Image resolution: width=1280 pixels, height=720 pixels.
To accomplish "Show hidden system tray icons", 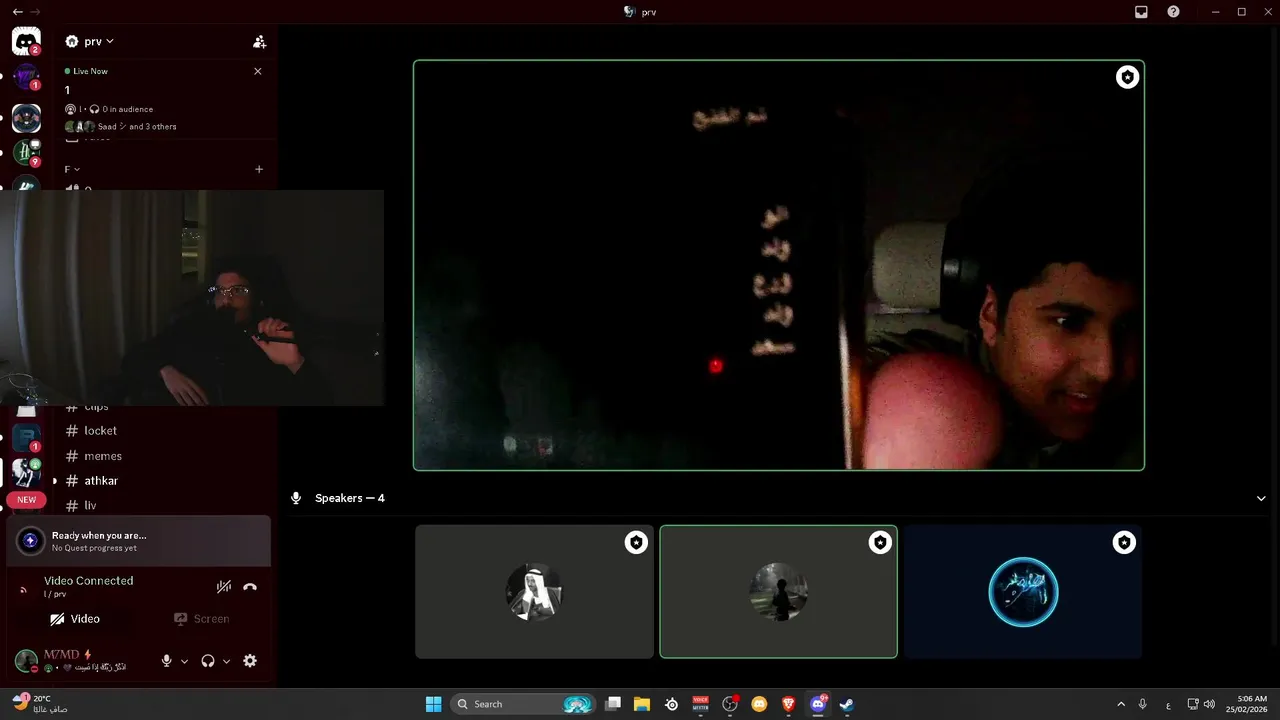I will [1121, 704].
